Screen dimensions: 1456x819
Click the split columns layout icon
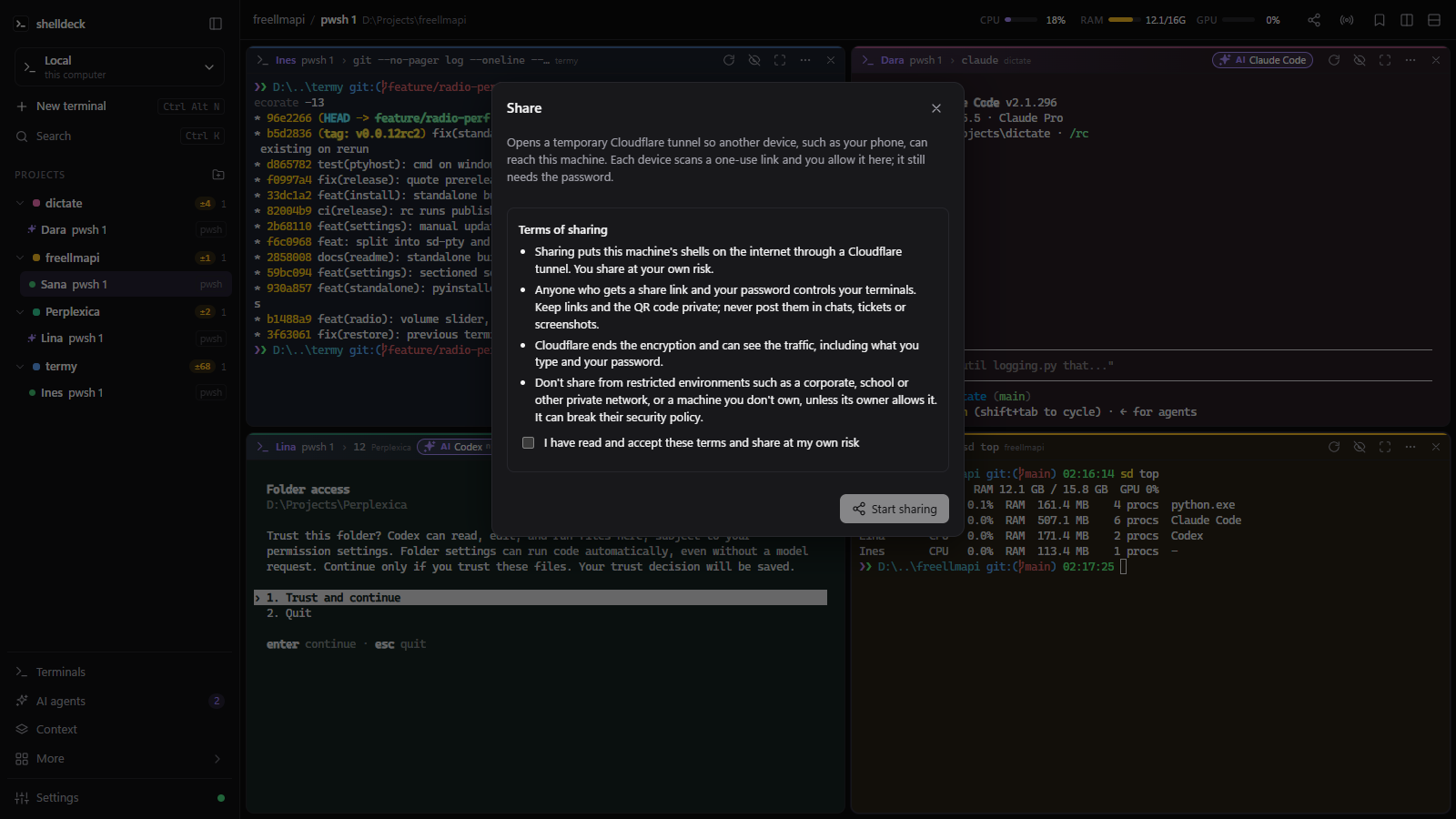[x=1407, y=20]
